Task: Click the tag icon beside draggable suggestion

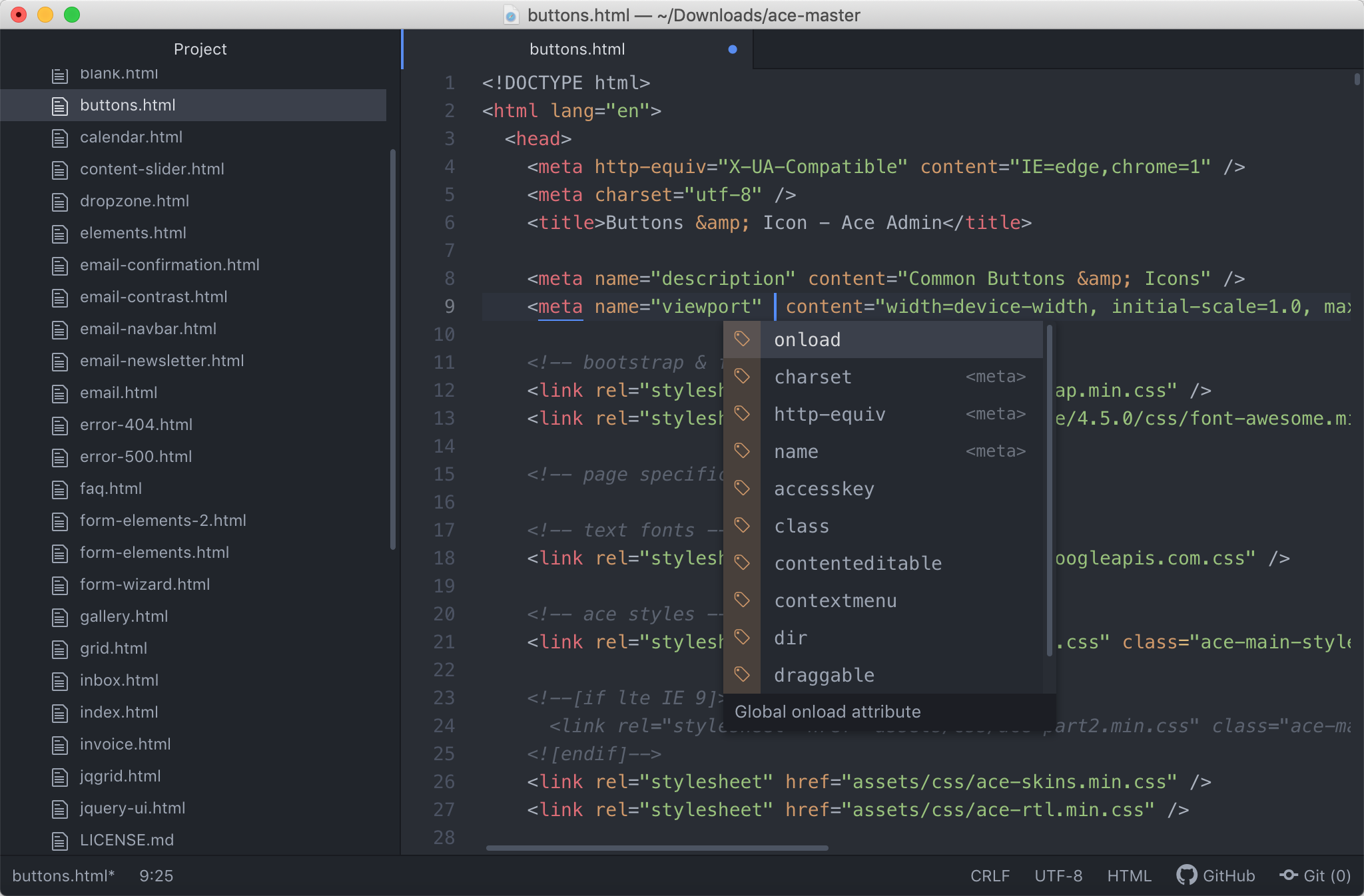Action: pyautogui.click(x=742, y=674)
